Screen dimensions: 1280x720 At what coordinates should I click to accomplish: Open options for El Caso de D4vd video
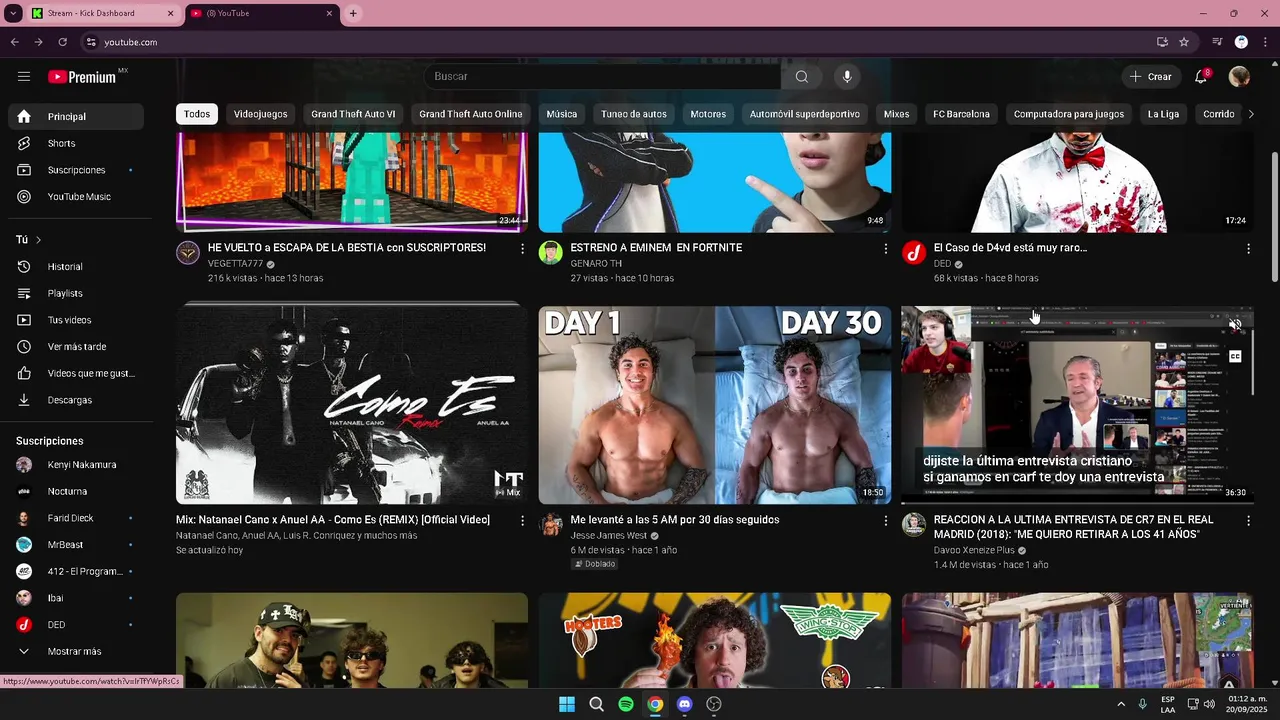pyautogui.click(x=1248, y=248)
